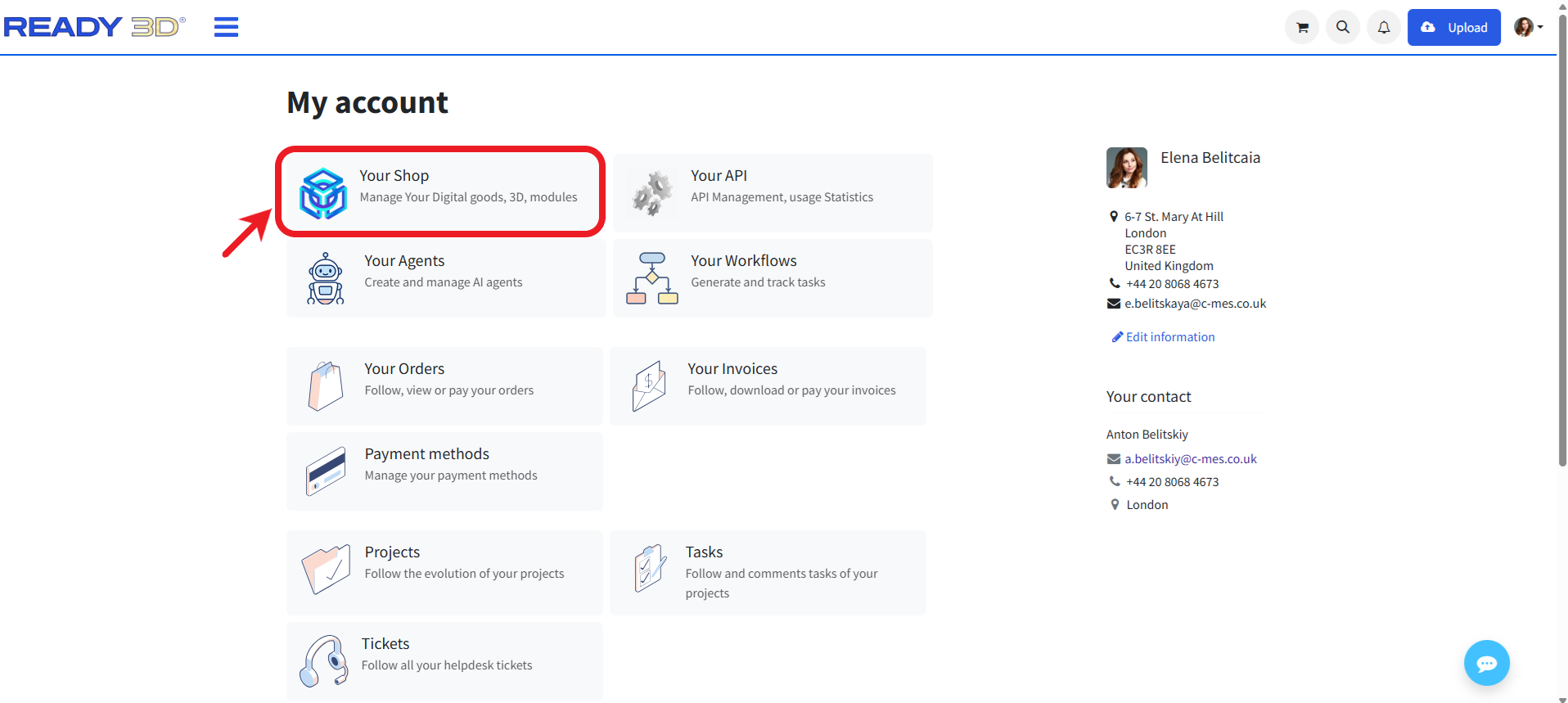The image size is (1568, 703).
Task: Click the name Elena Belitcaia
Action: pos(1210,157)
